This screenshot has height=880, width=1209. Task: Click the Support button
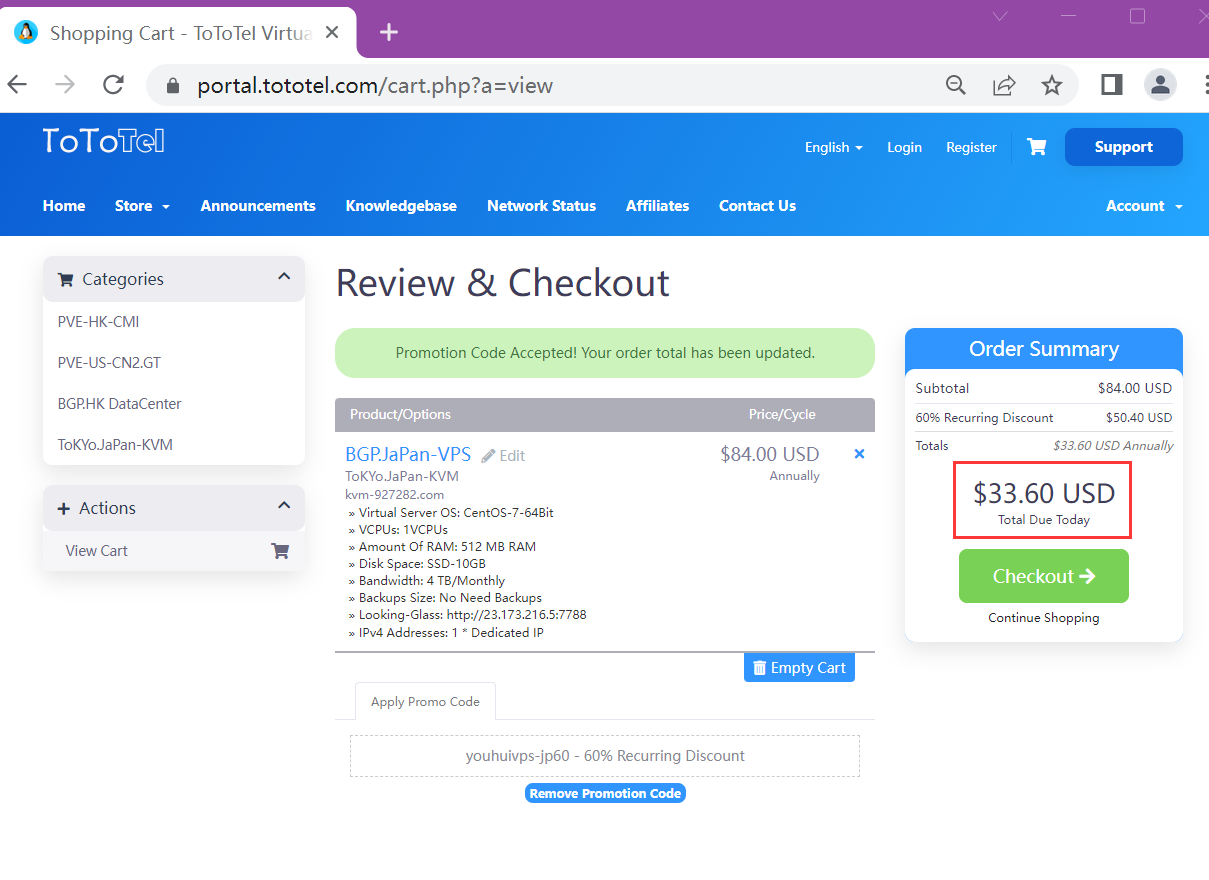coord(1123,147)
